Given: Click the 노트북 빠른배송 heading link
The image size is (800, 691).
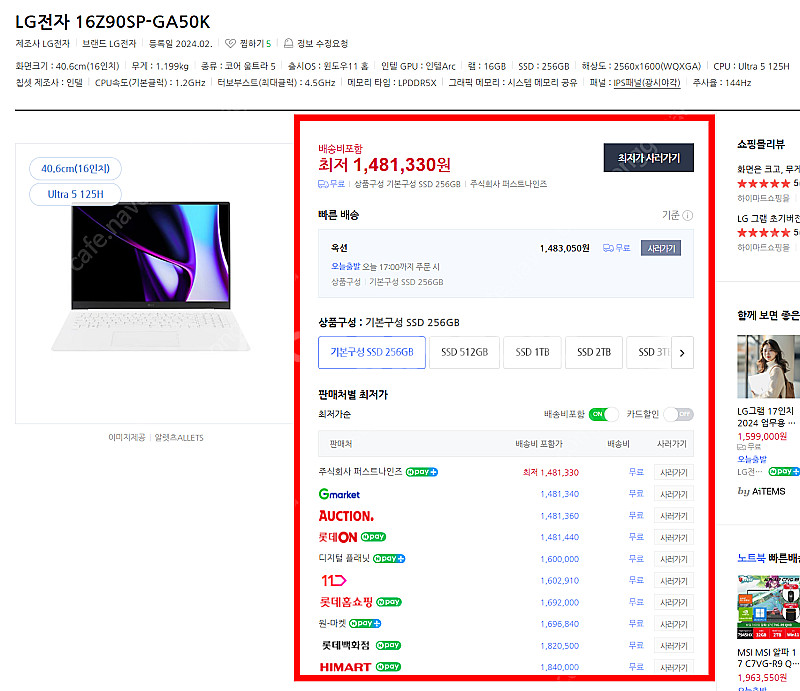Looking at the screenshot, I should [768, 558].
